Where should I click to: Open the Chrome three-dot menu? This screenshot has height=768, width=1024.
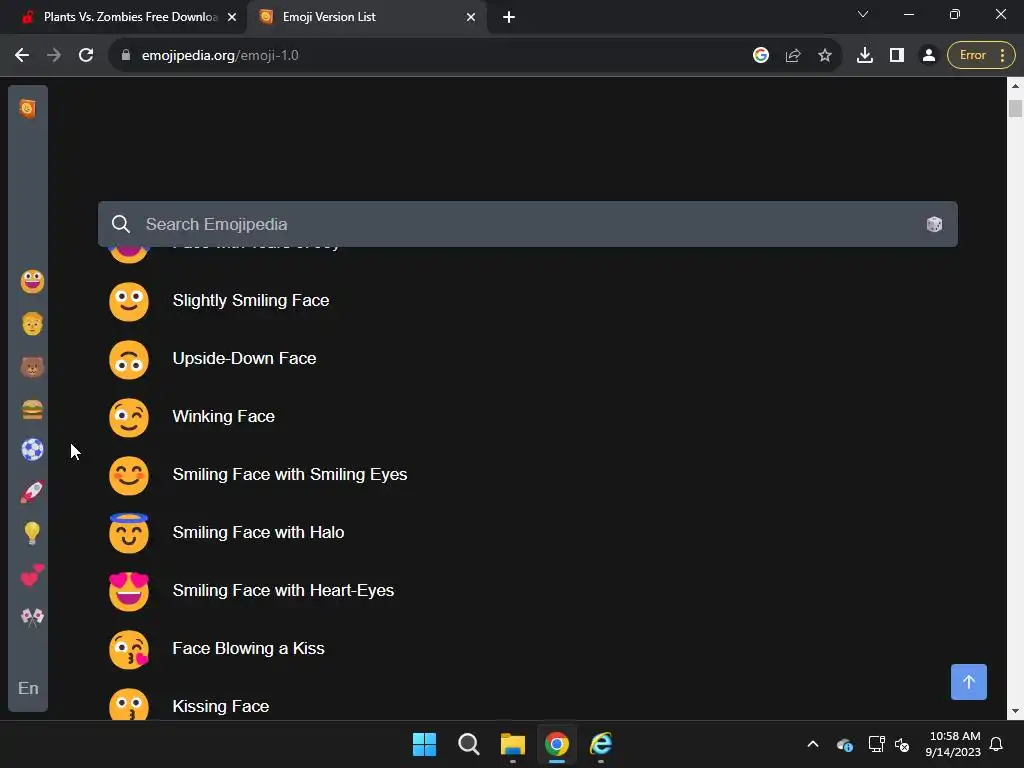pyautogui.click(x=1002, y=56)
